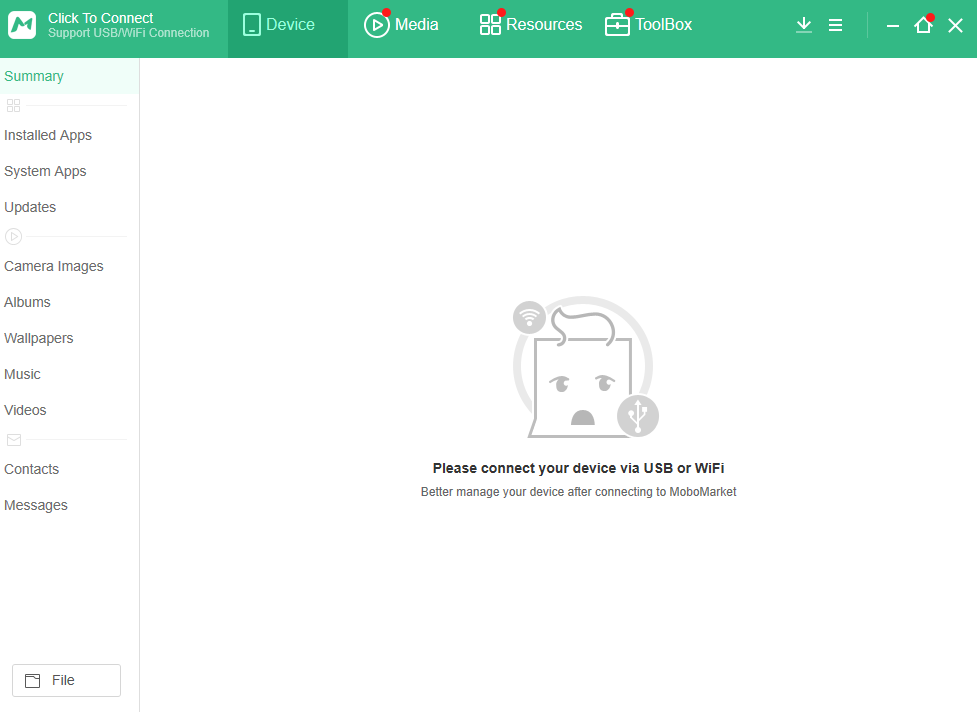The width and height of the screenshot is (977, 712).
Task: Open the downloads arrow icon
Action: click(804, 25)
